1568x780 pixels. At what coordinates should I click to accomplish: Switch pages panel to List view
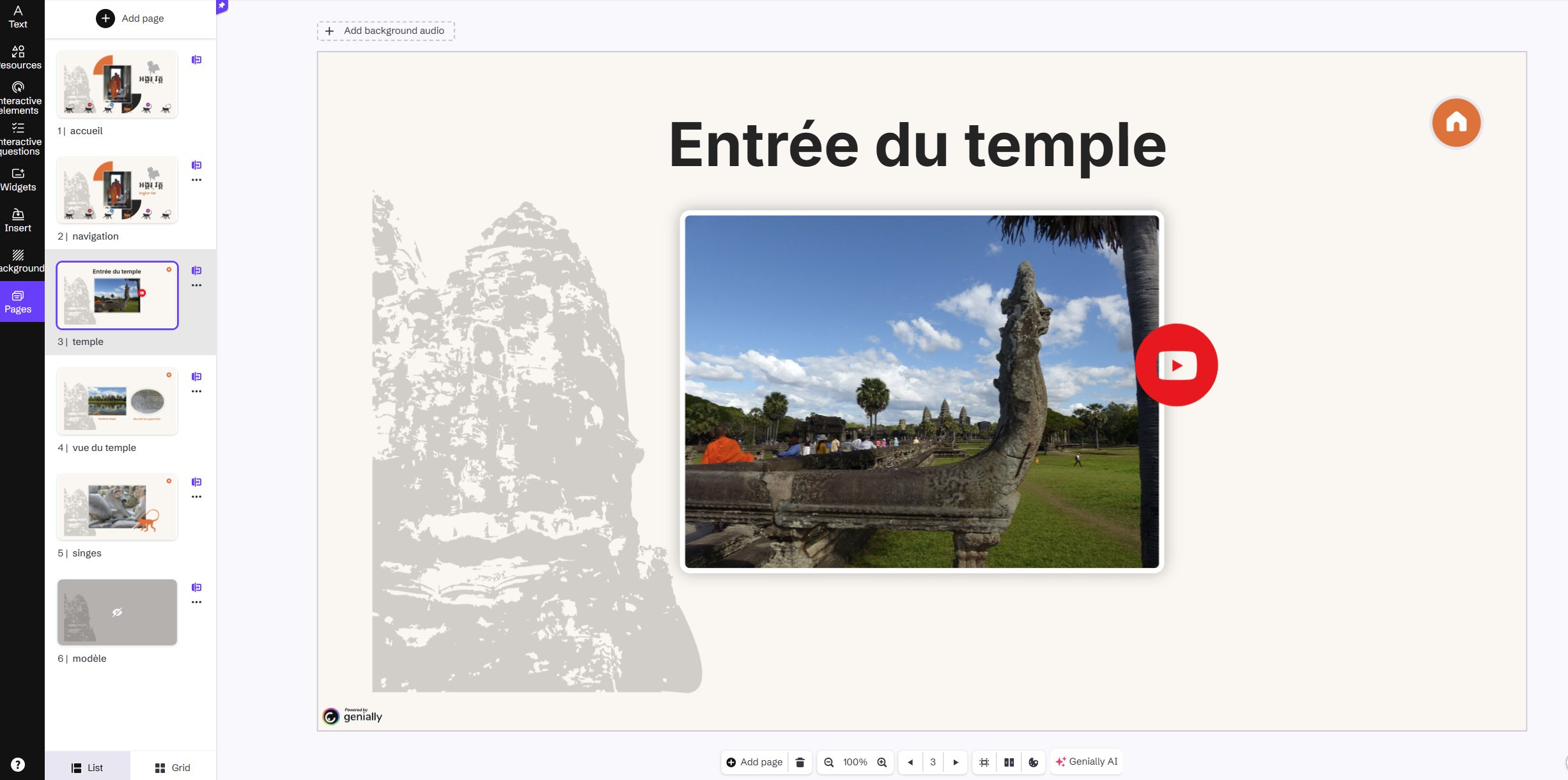(87, 767)
